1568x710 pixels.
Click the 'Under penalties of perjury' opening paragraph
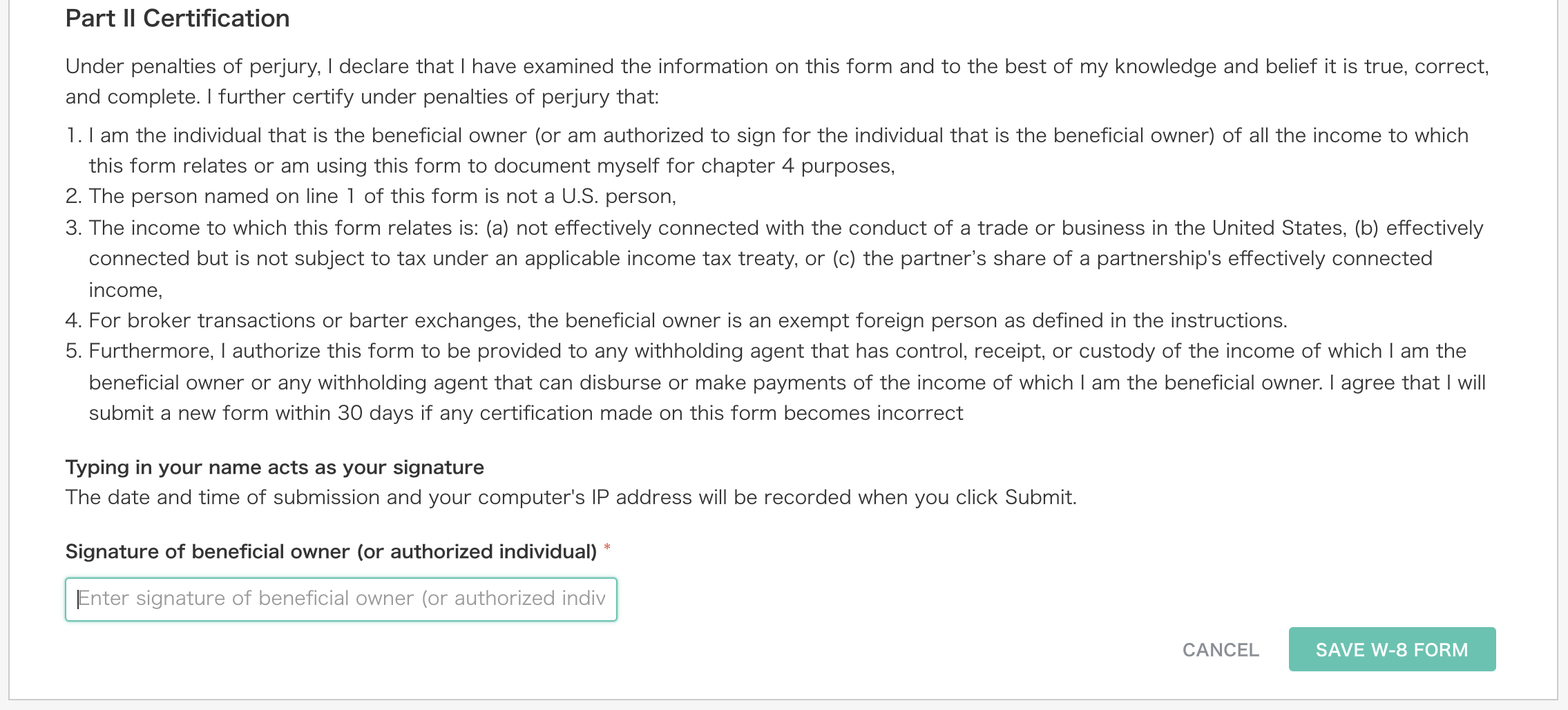coord(777,81)
